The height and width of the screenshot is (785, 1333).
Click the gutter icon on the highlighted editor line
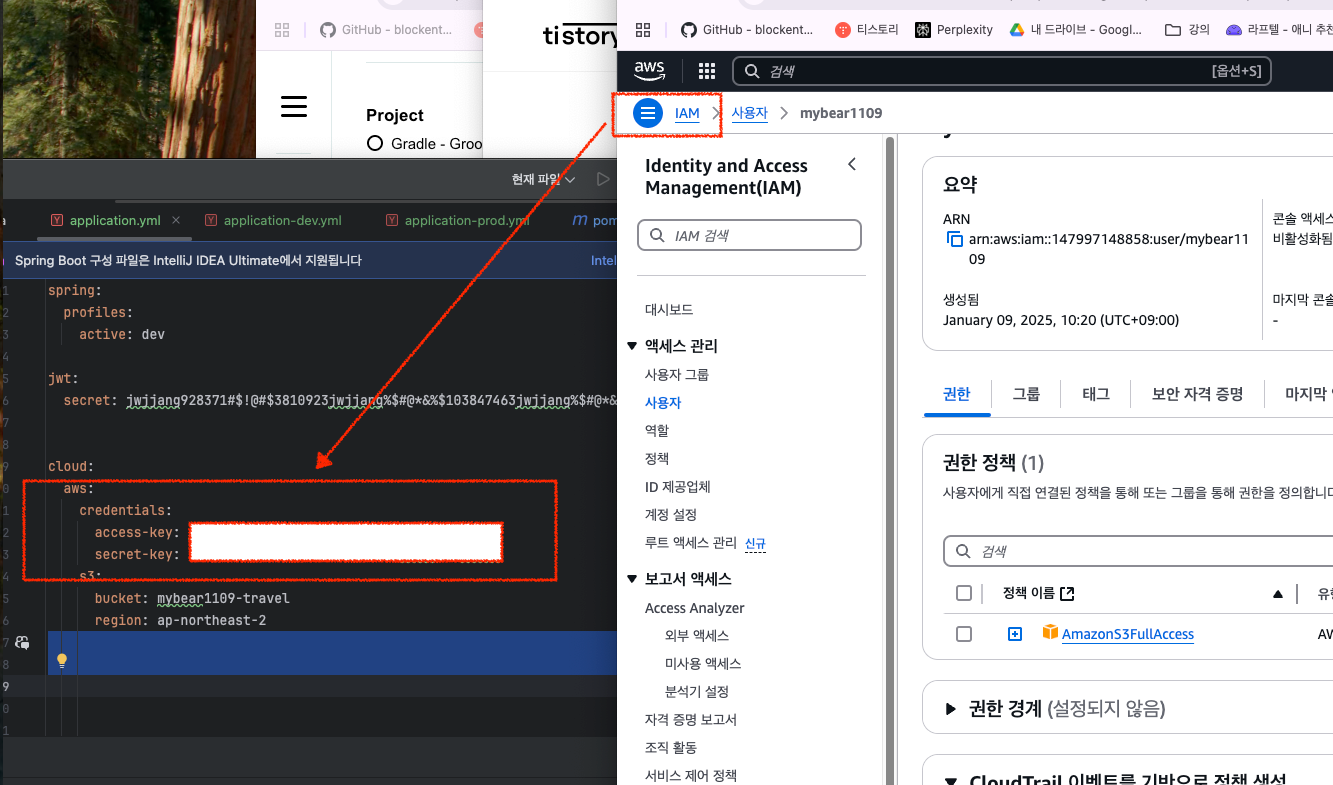[22, 642]
